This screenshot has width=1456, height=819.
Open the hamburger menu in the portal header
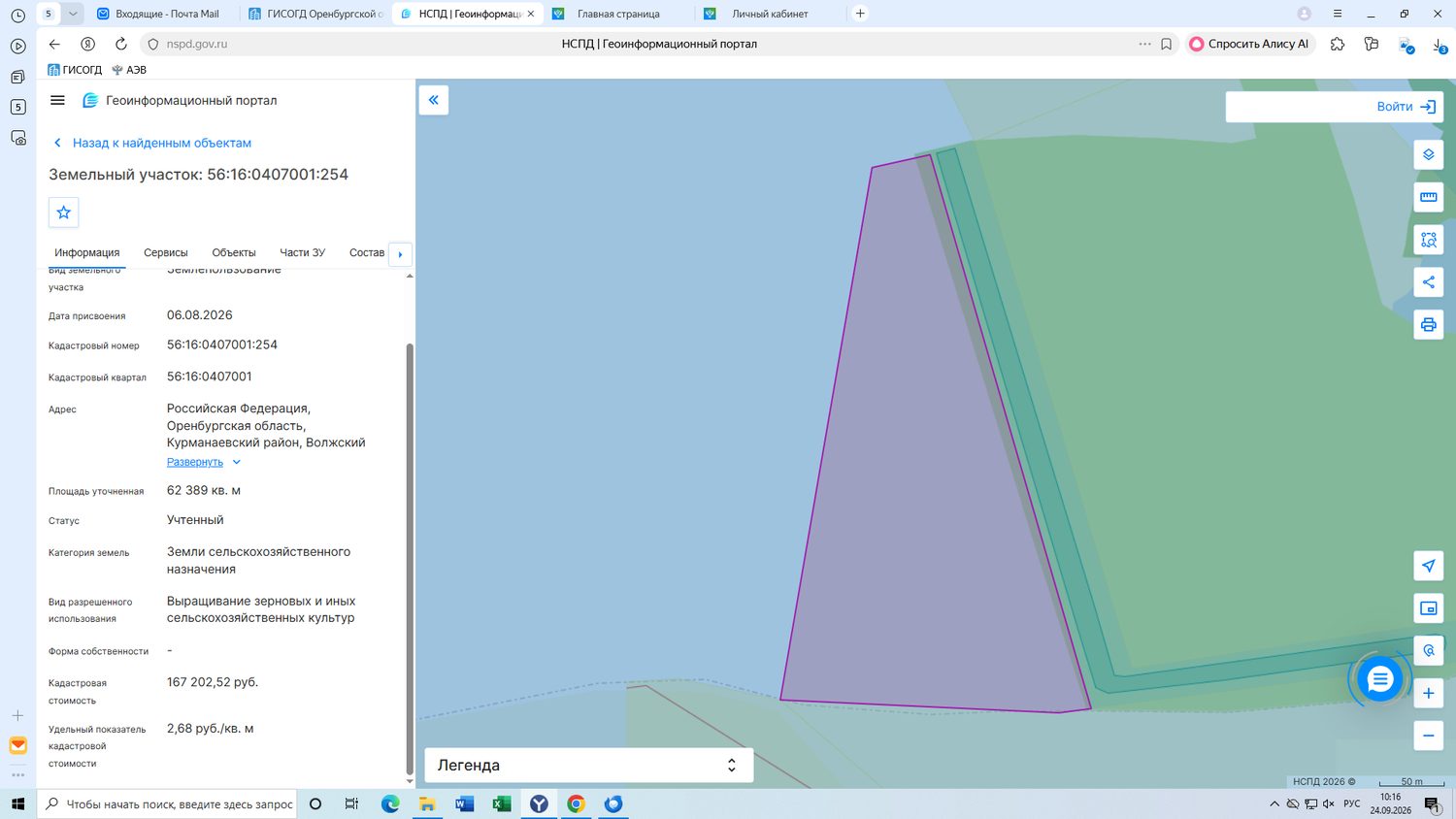click(57, 100)
